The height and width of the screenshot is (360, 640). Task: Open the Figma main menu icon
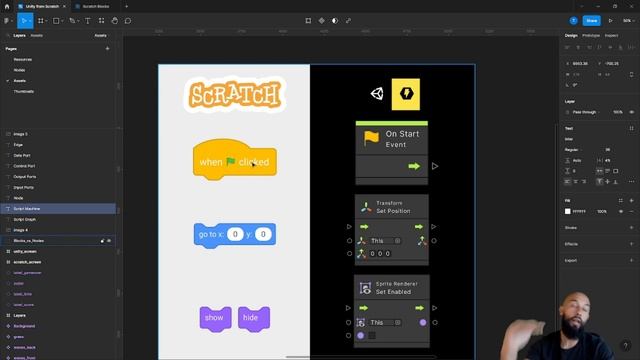(x=6, y=21)
